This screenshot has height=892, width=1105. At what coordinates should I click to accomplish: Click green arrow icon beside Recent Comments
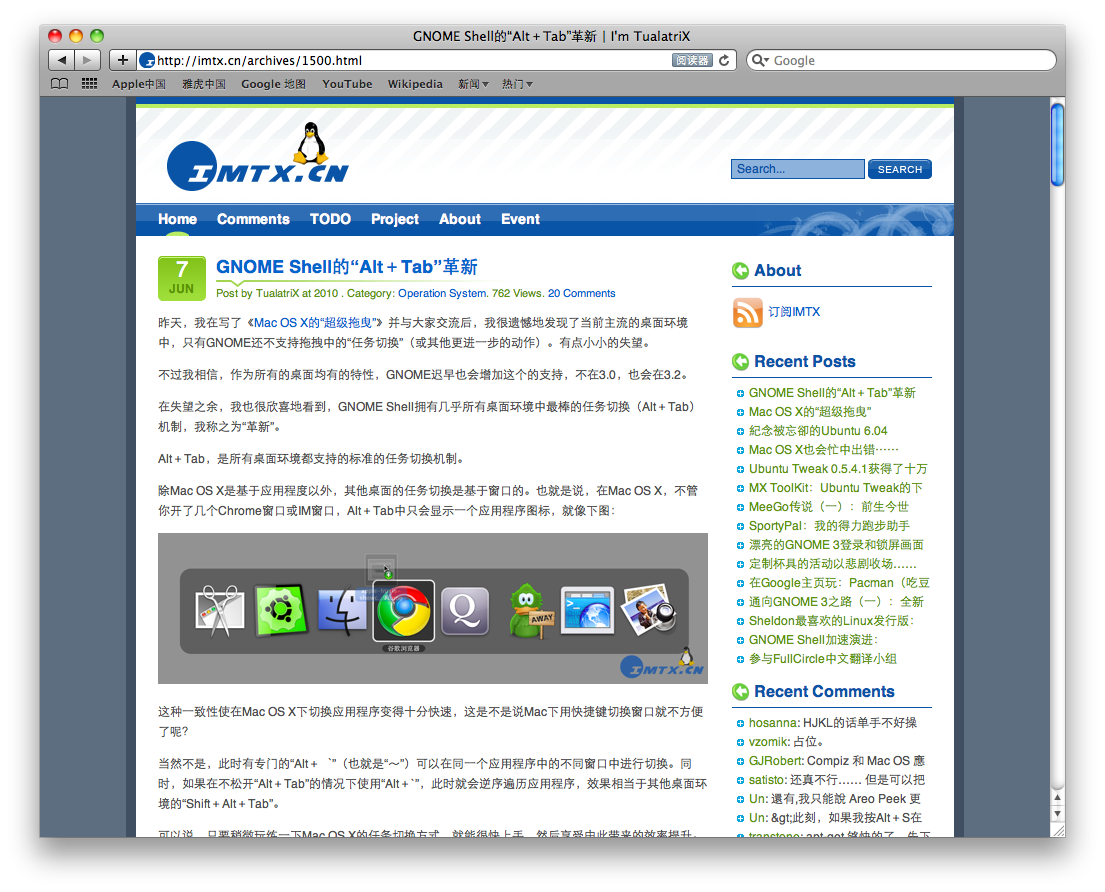pos(741,692)
